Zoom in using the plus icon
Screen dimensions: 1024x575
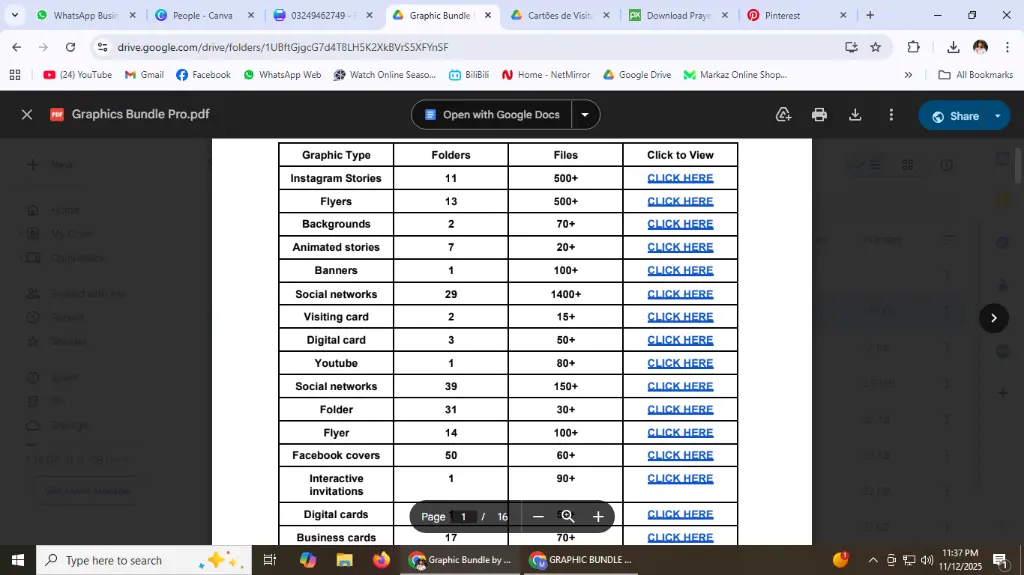point(598,517)
